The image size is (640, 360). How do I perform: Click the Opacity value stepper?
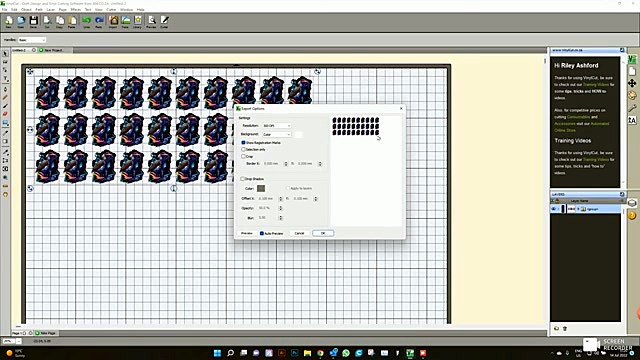tap(280, 208)
